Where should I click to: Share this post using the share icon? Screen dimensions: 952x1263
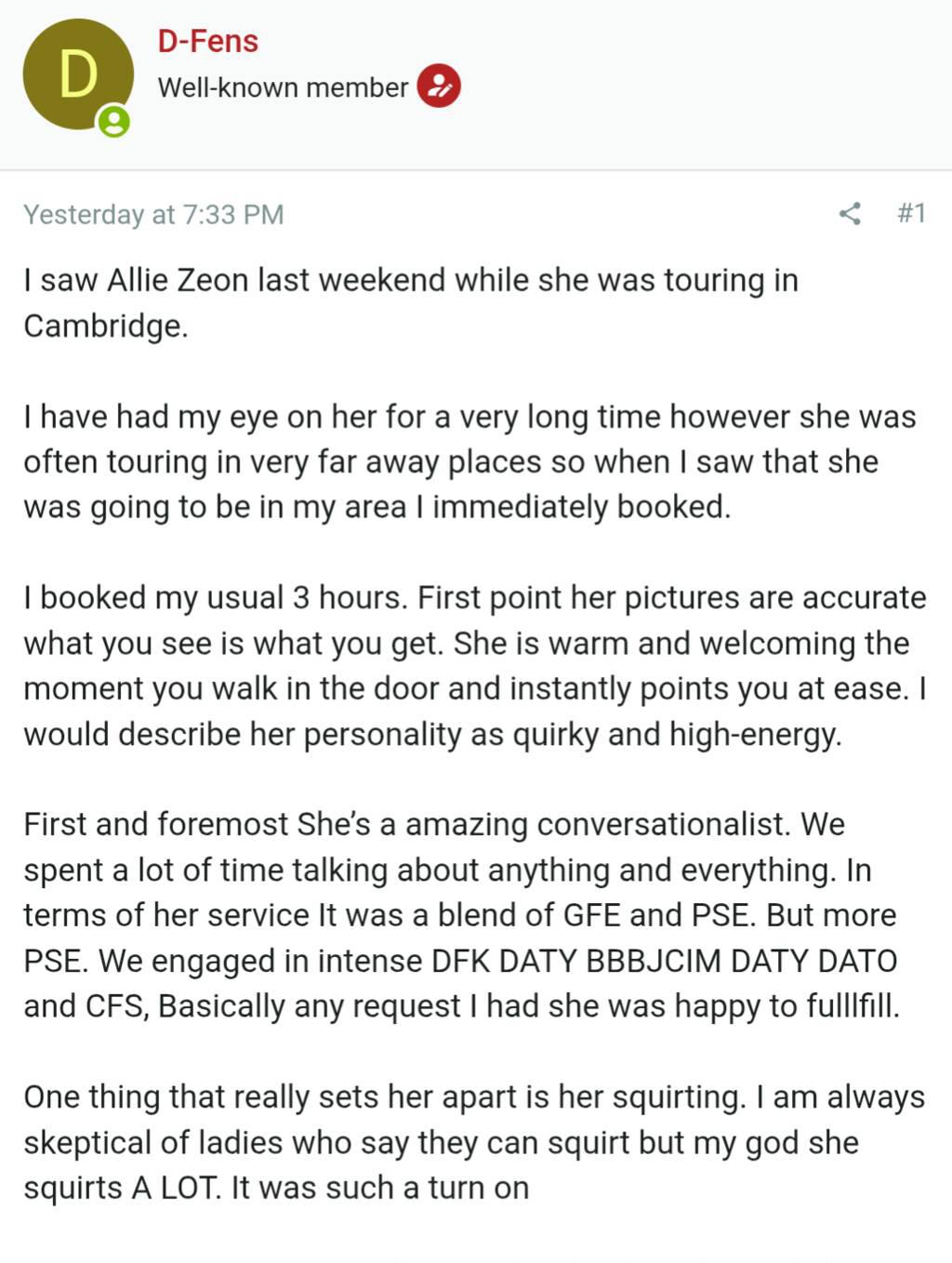tap(849, 214)
